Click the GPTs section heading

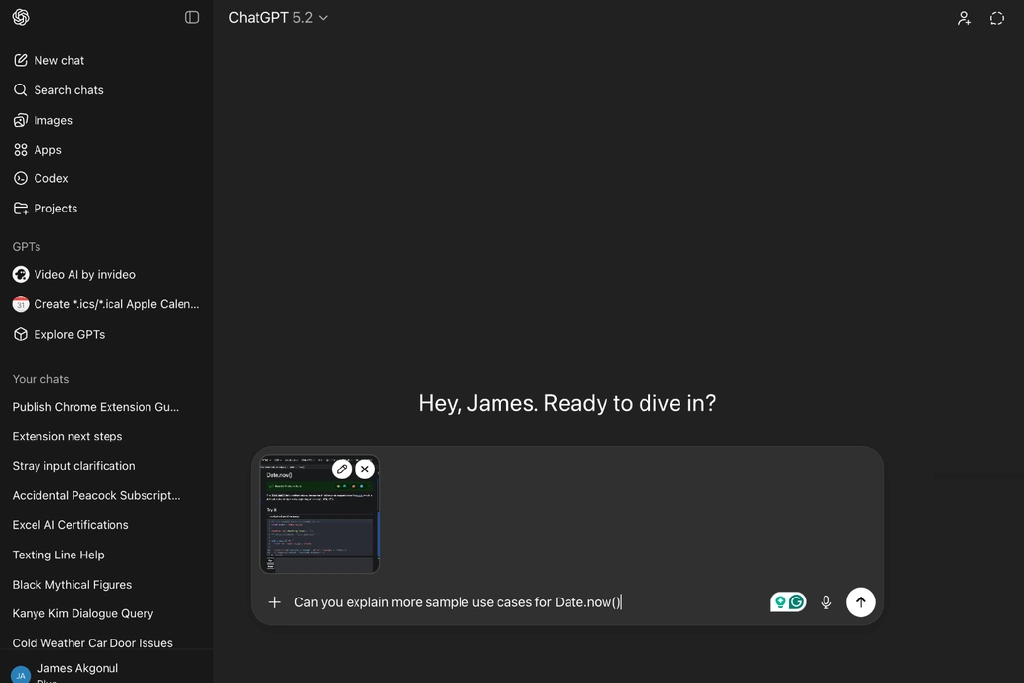26,246
